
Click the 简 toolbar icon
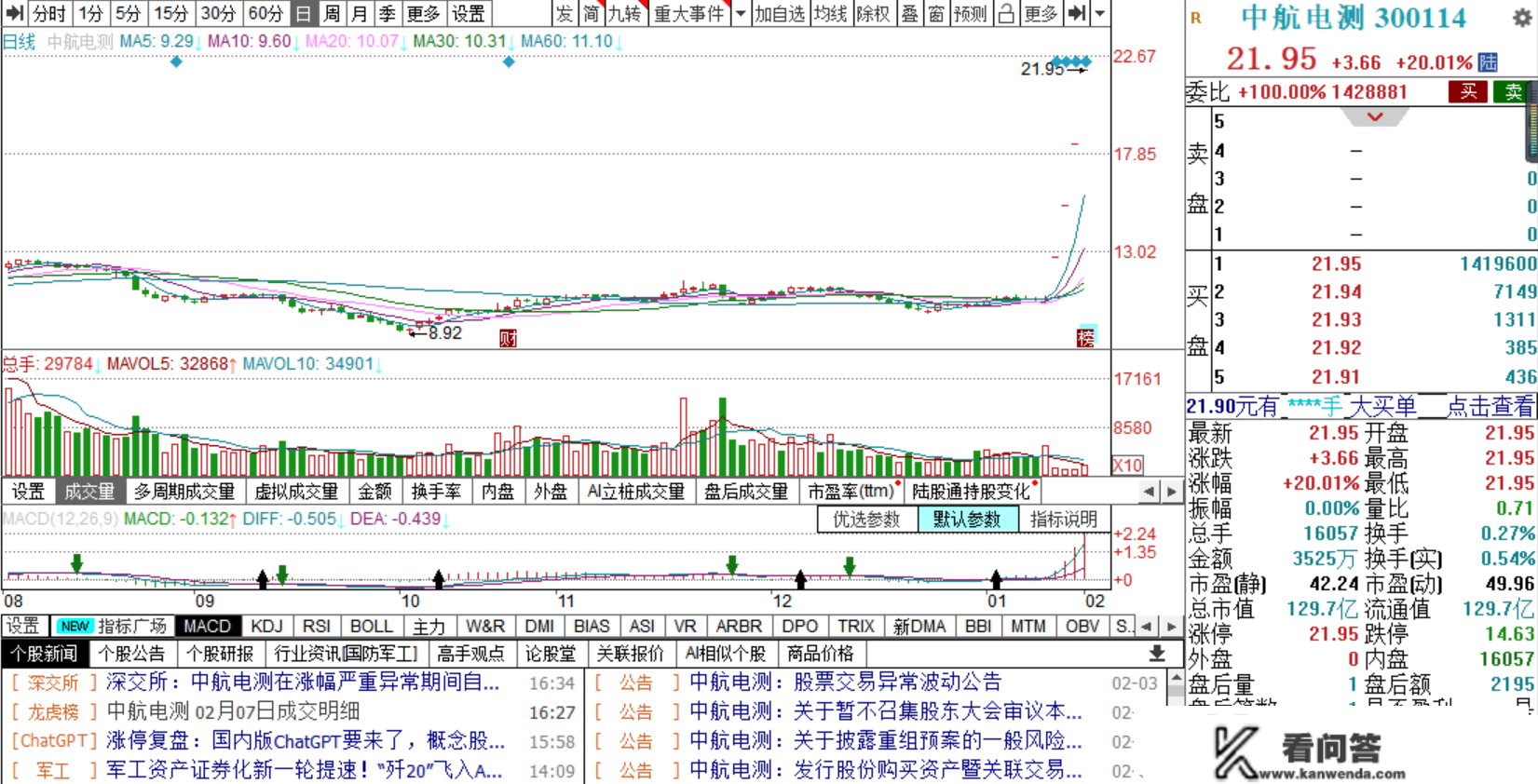591,13
